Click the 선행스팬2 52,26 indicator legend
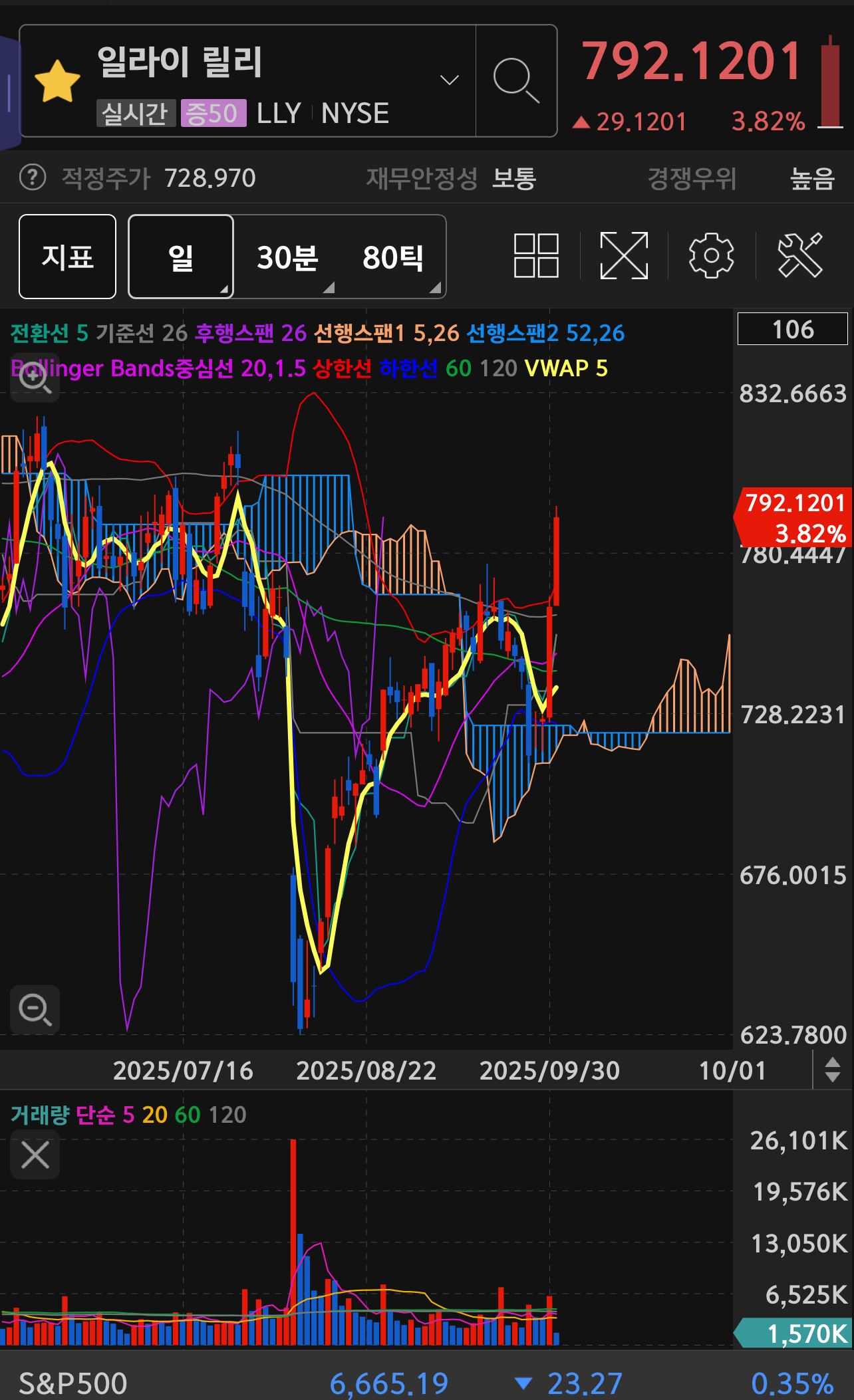The image size is (854, 1400). point(546,333)
